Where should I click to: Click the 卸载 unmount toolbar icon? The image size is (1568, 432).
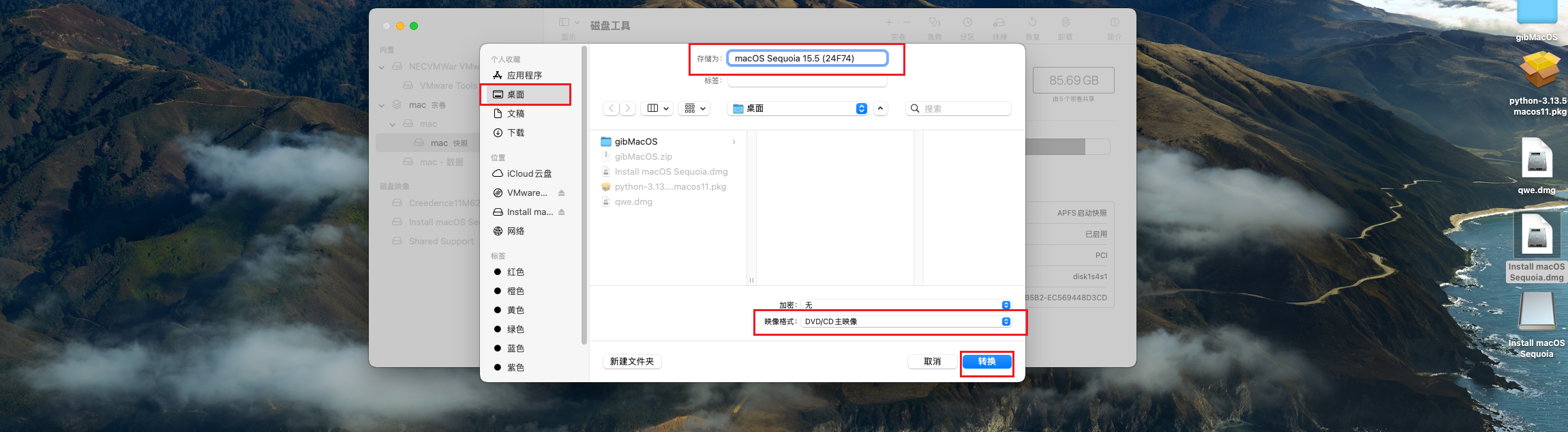click(x=1066, y=23)
